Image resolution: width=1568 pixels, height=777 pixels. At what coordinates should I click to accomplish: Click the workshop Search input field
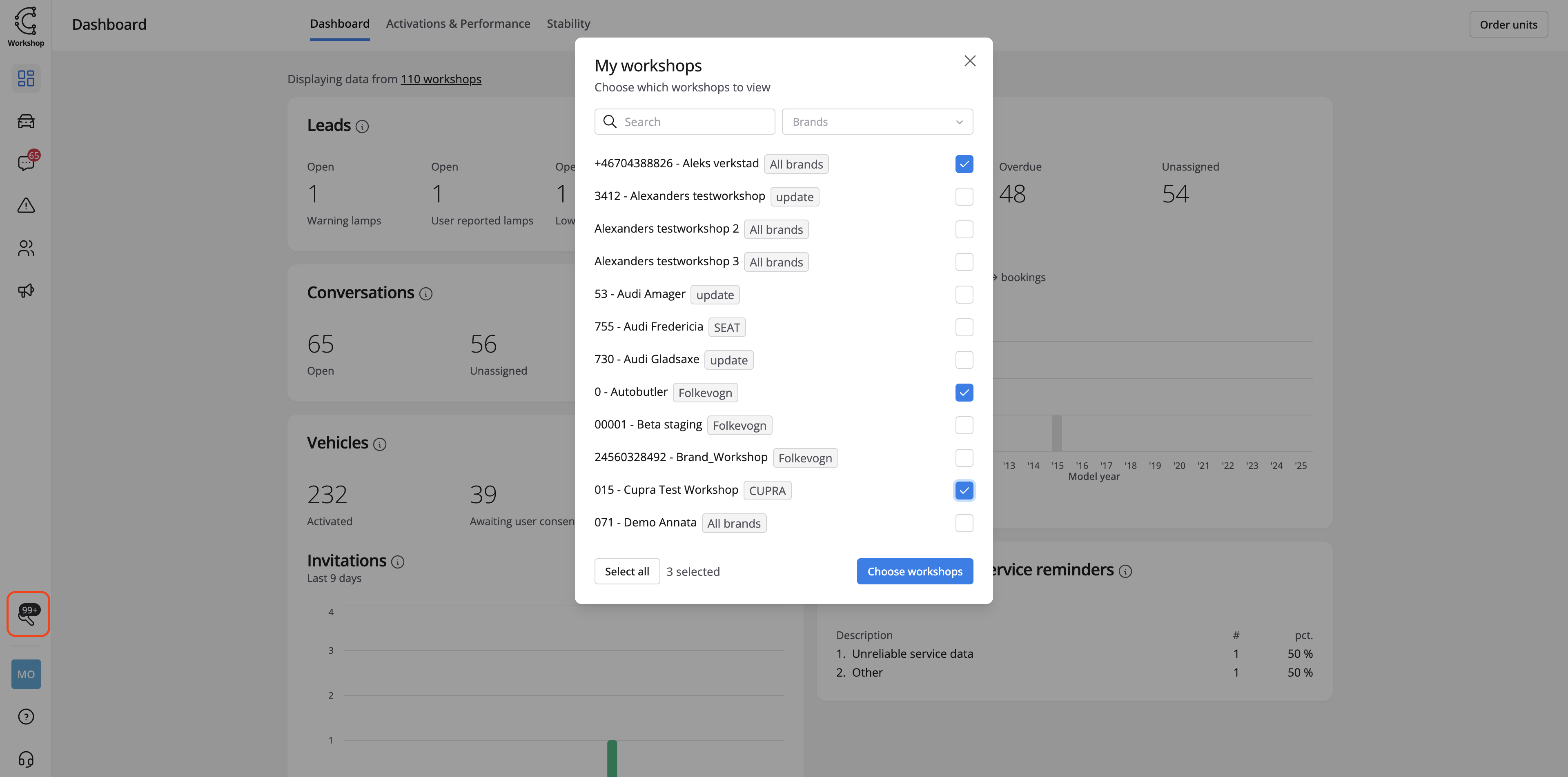click(x=694, y=122)
